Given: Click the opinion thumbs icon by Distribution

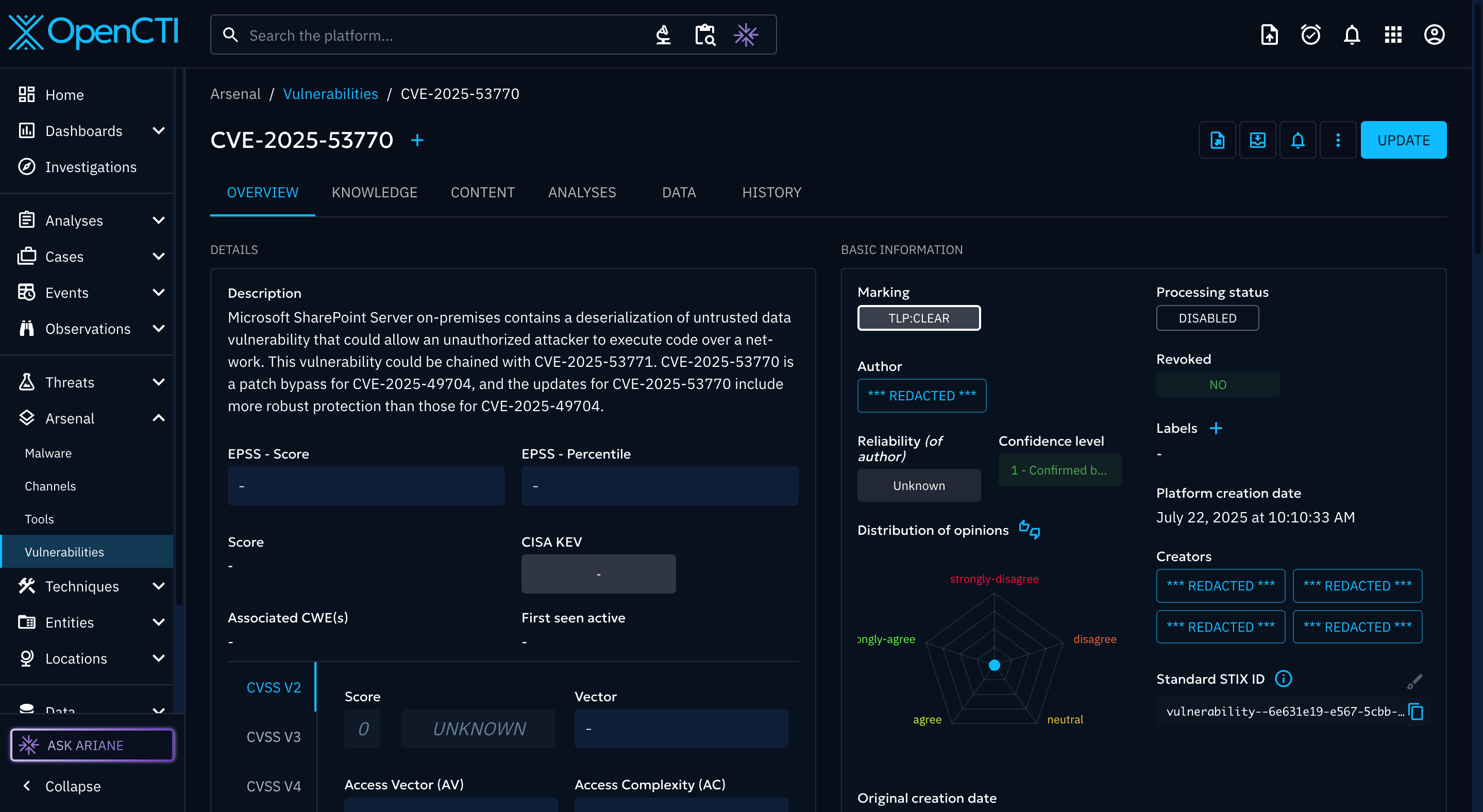Looking at the screenshot, I should [x=1029, y=530].
